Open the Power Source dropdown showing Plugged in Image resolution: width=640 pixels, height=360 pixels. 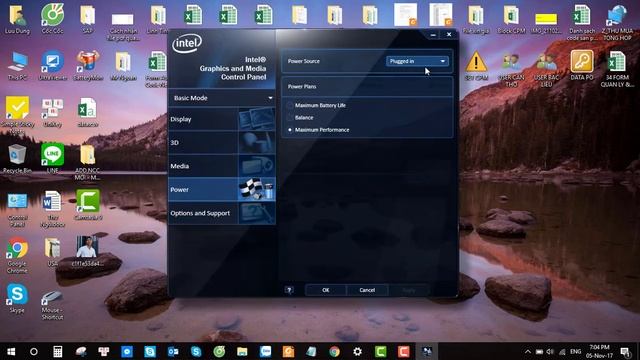(x=417, y=61)
